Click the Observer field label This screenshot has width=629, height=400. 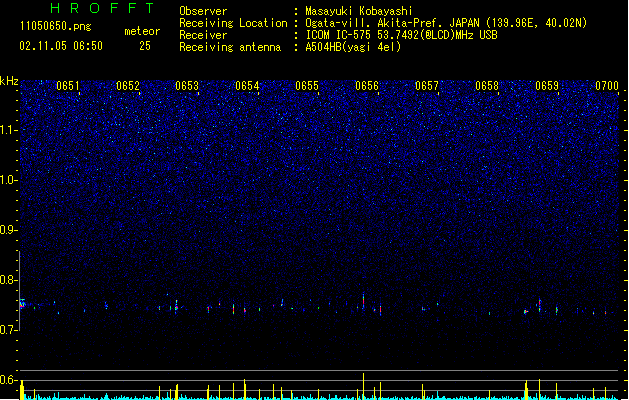click(x=203, y=11)
